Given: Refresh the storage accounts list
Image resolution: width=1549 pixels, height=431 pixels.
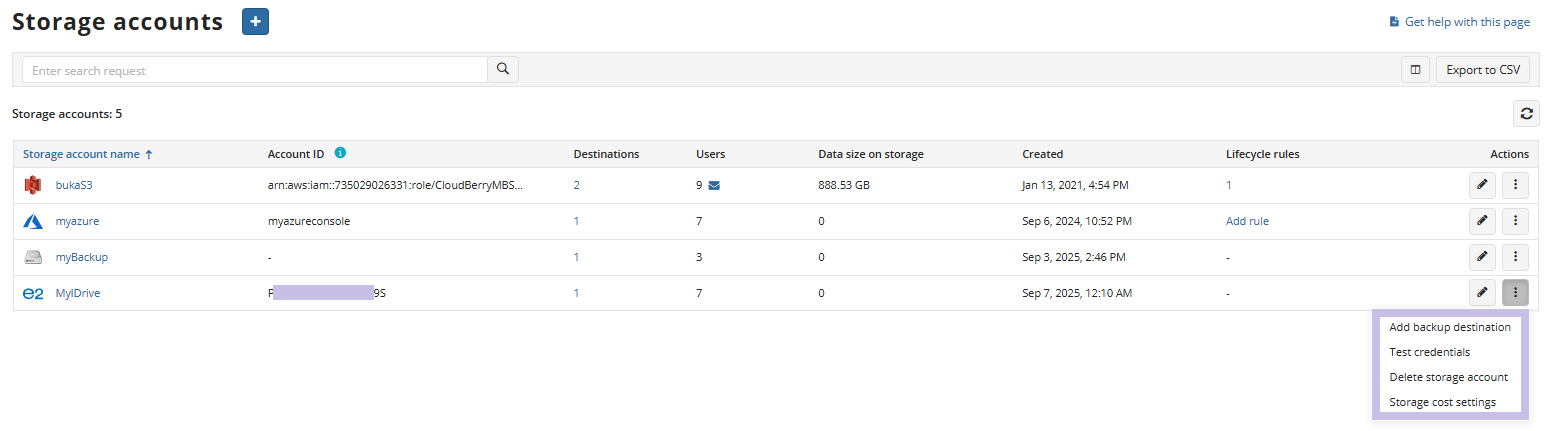Looking at the screenshot, I should point(1526,114).
